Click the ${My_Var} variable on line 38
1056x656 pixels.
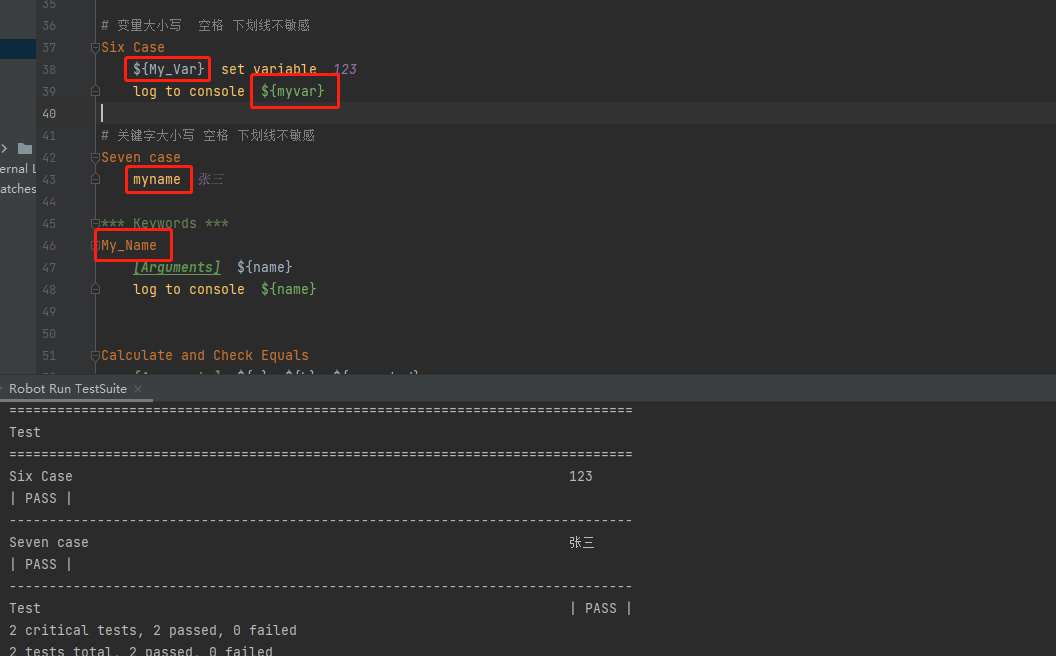[x=170, y=69]
